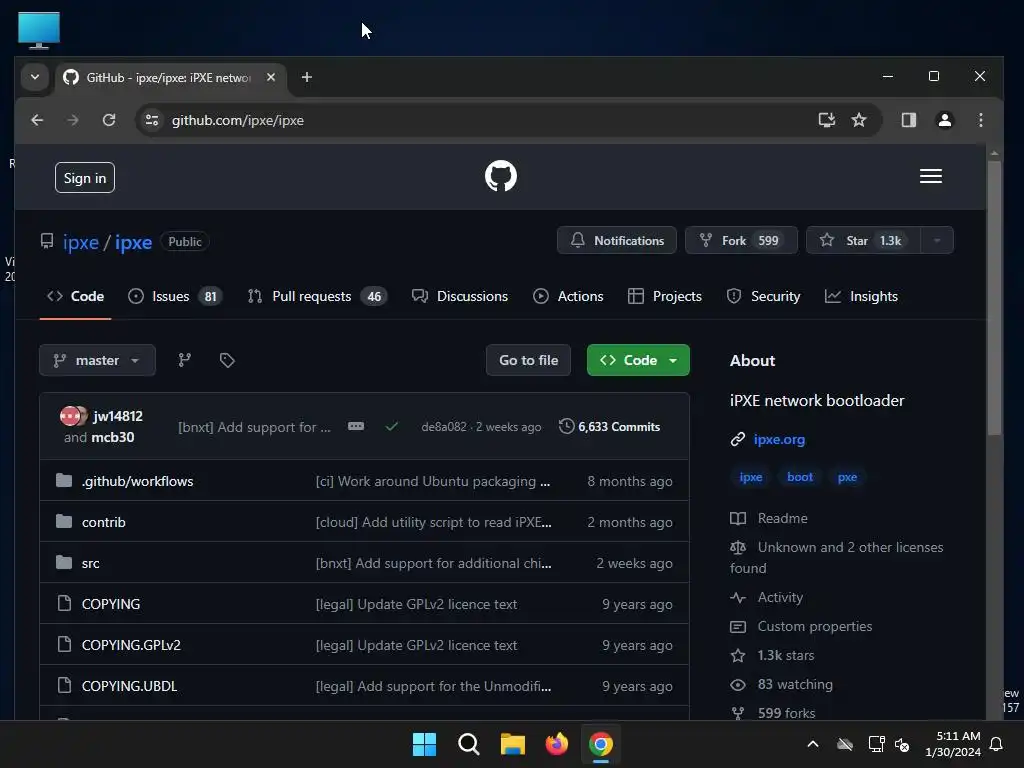Go back to previous page
This screenshot has width=1024, height=768.
[x=37, y=120]
